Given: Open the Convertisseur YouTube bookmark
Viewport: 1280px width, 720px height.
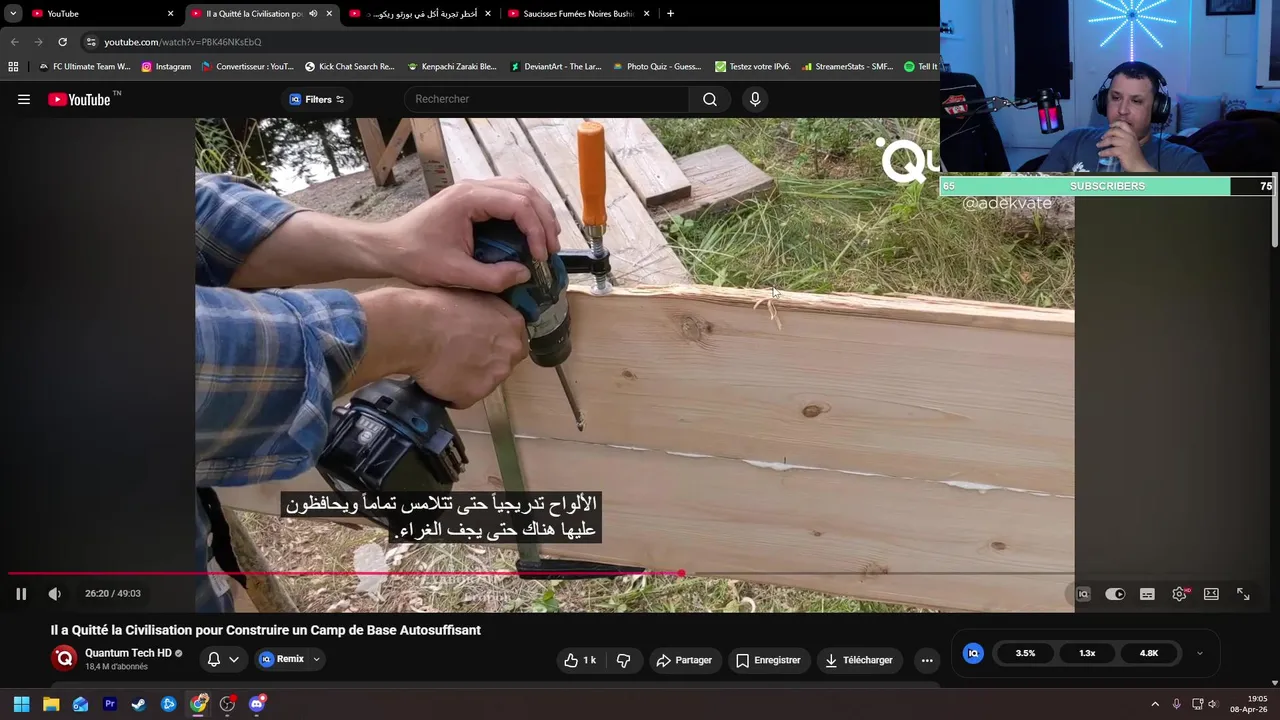Looking at the screenshot, I should pyautogui.click(x=248, y=67).
